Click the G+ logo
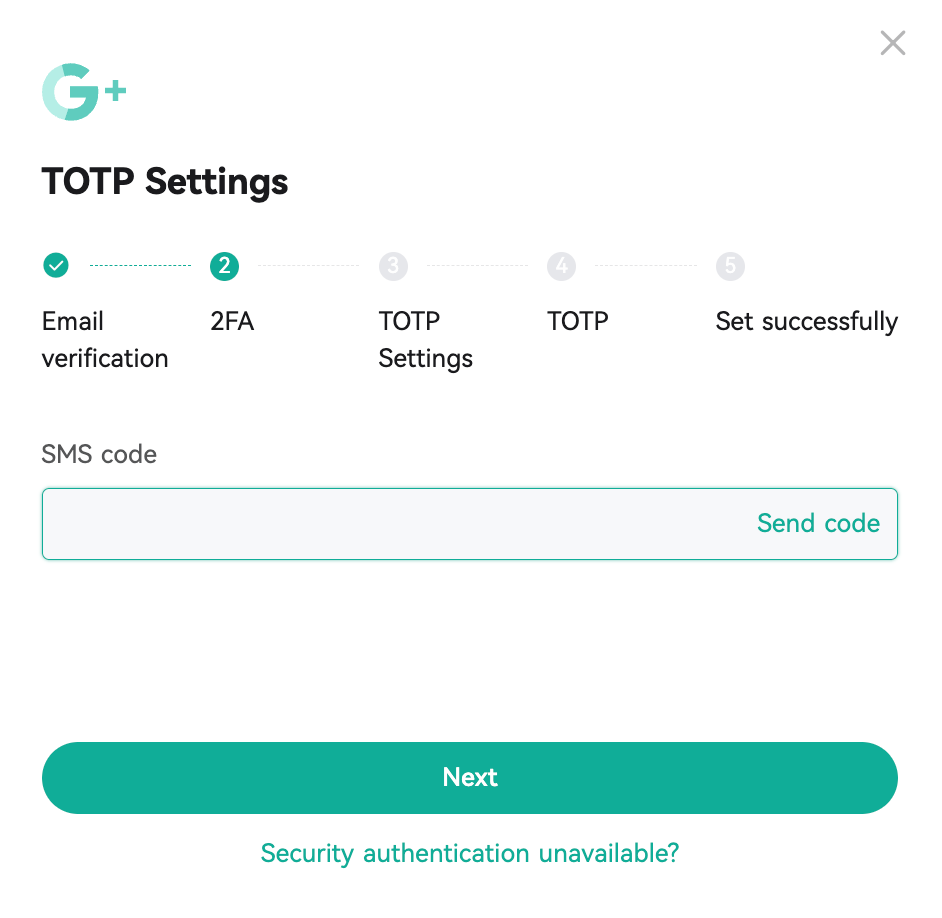Image resolution: width=942 pixels, height=918 pixels. coord(84,93)
